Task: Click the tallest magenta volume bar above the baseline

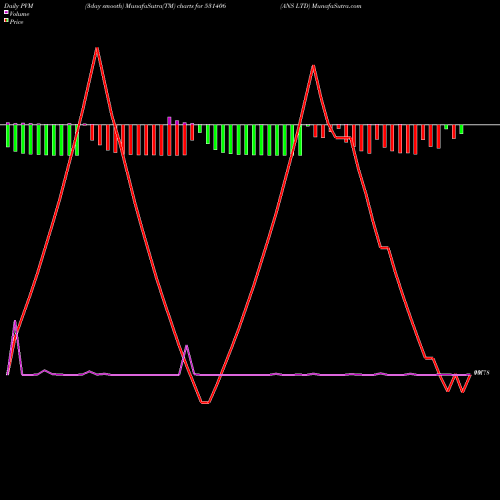Action: click(169, 121)
